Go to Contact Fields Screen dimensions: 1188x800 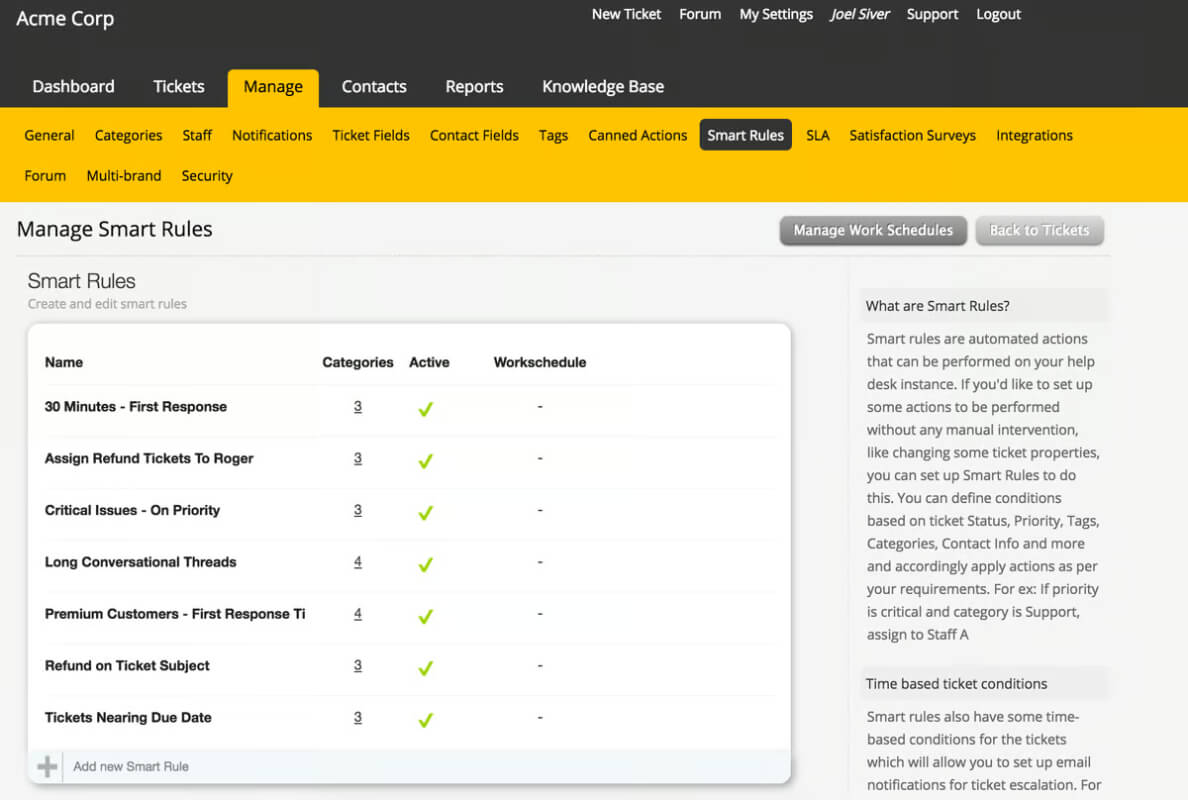[474, 135]
